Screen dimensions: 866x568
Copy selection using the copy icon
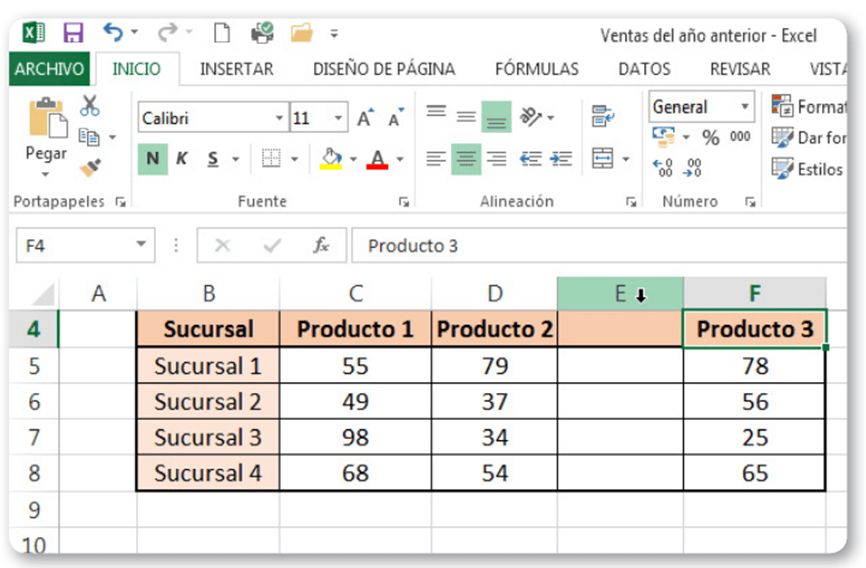point(89,136)
